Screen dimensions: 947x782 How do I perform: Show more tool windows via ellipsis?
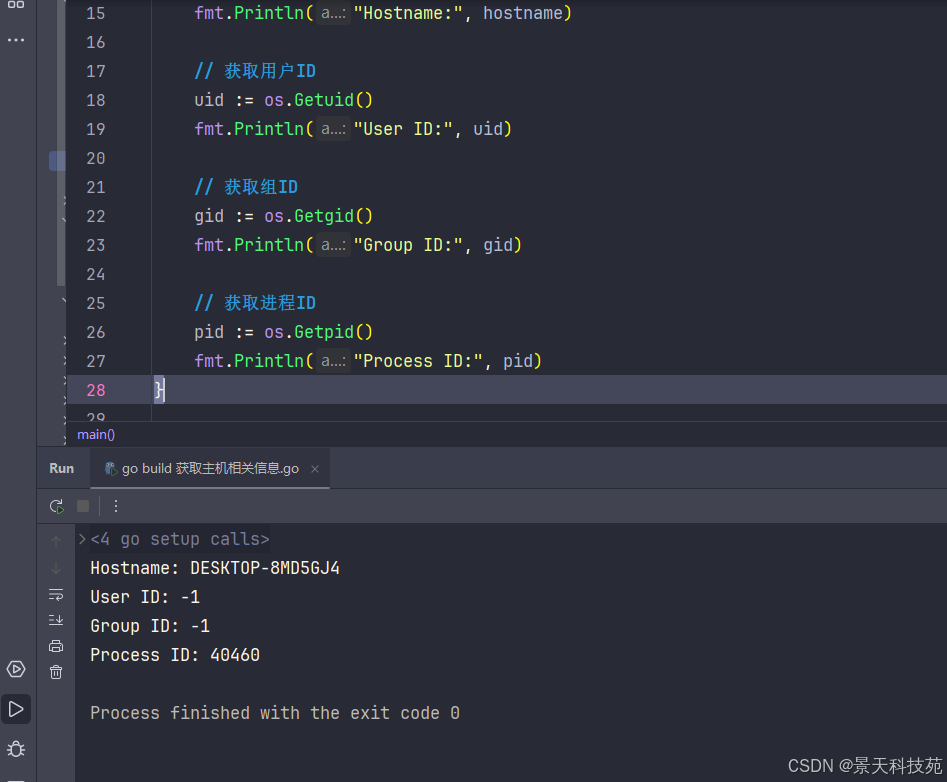point(16,40)
